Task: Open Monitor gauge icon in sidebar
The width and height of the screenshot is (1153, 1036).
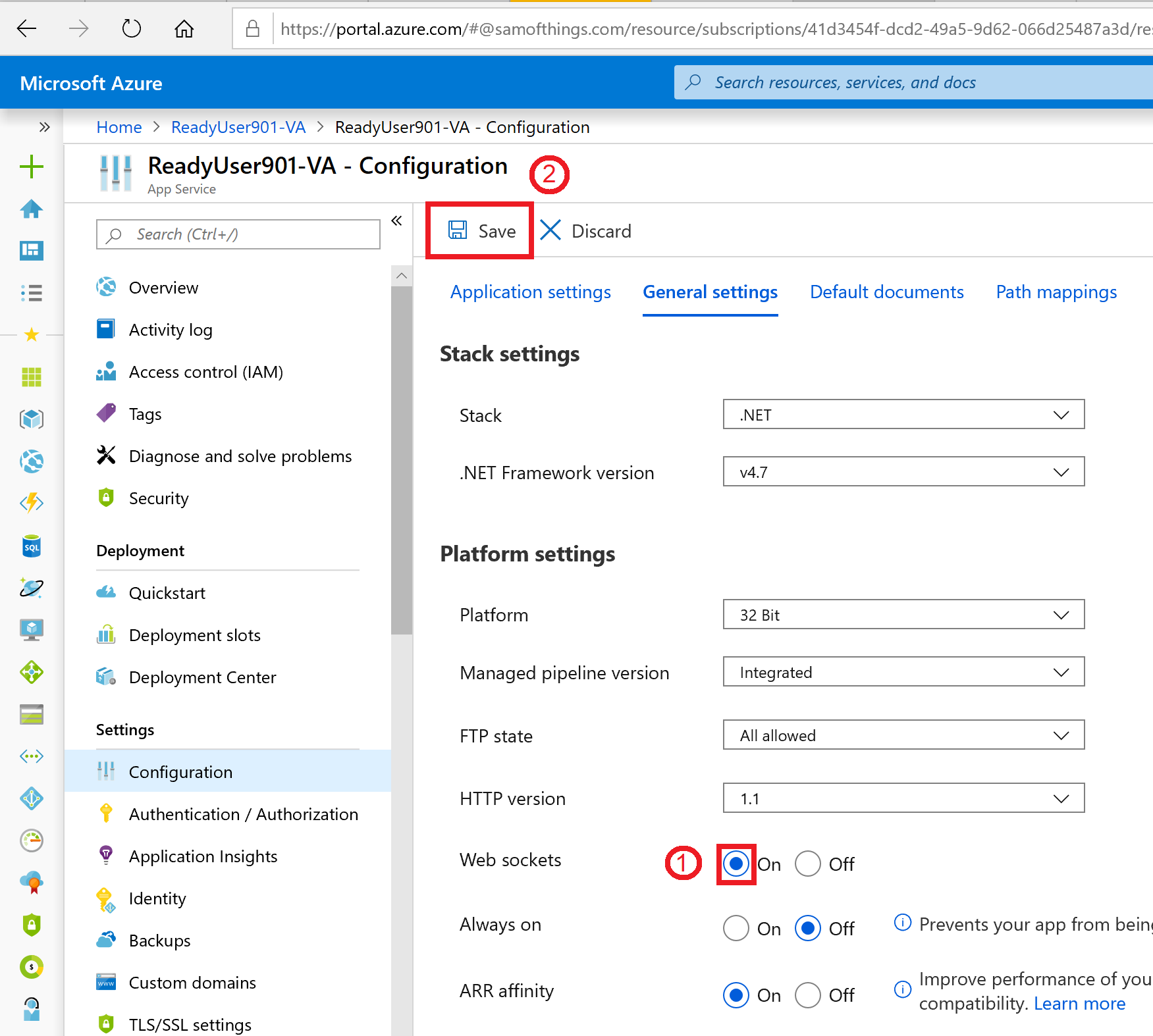Action: [x=32, y=841]
